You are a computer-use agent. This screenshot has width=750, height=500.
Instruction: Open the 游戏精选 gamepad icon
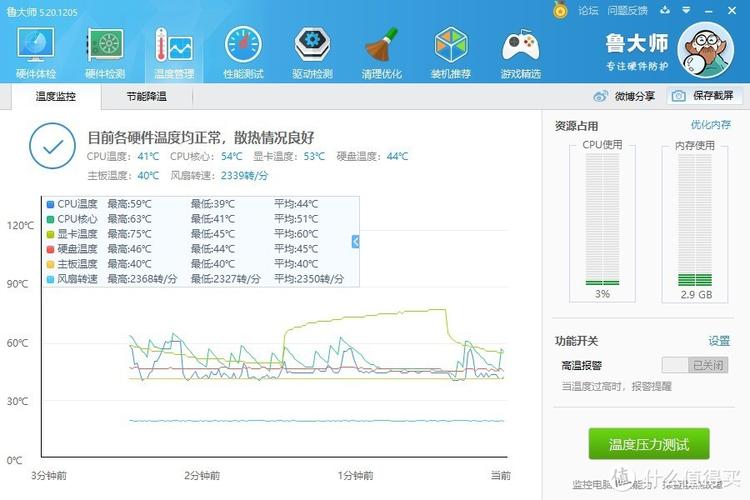coord(520,48)
